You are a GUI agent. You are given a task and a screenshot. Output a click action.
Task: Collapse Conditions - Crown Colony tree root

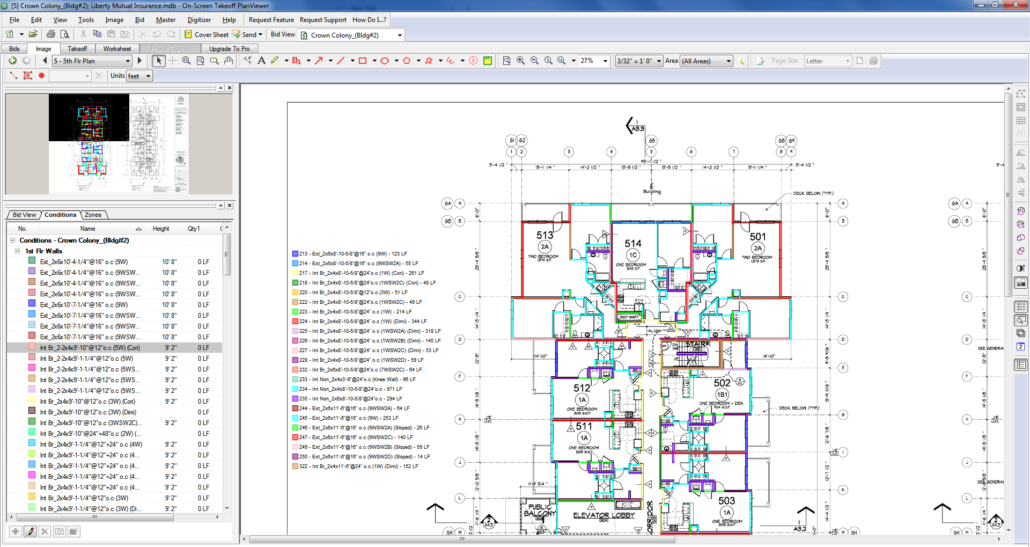(11, 240)
